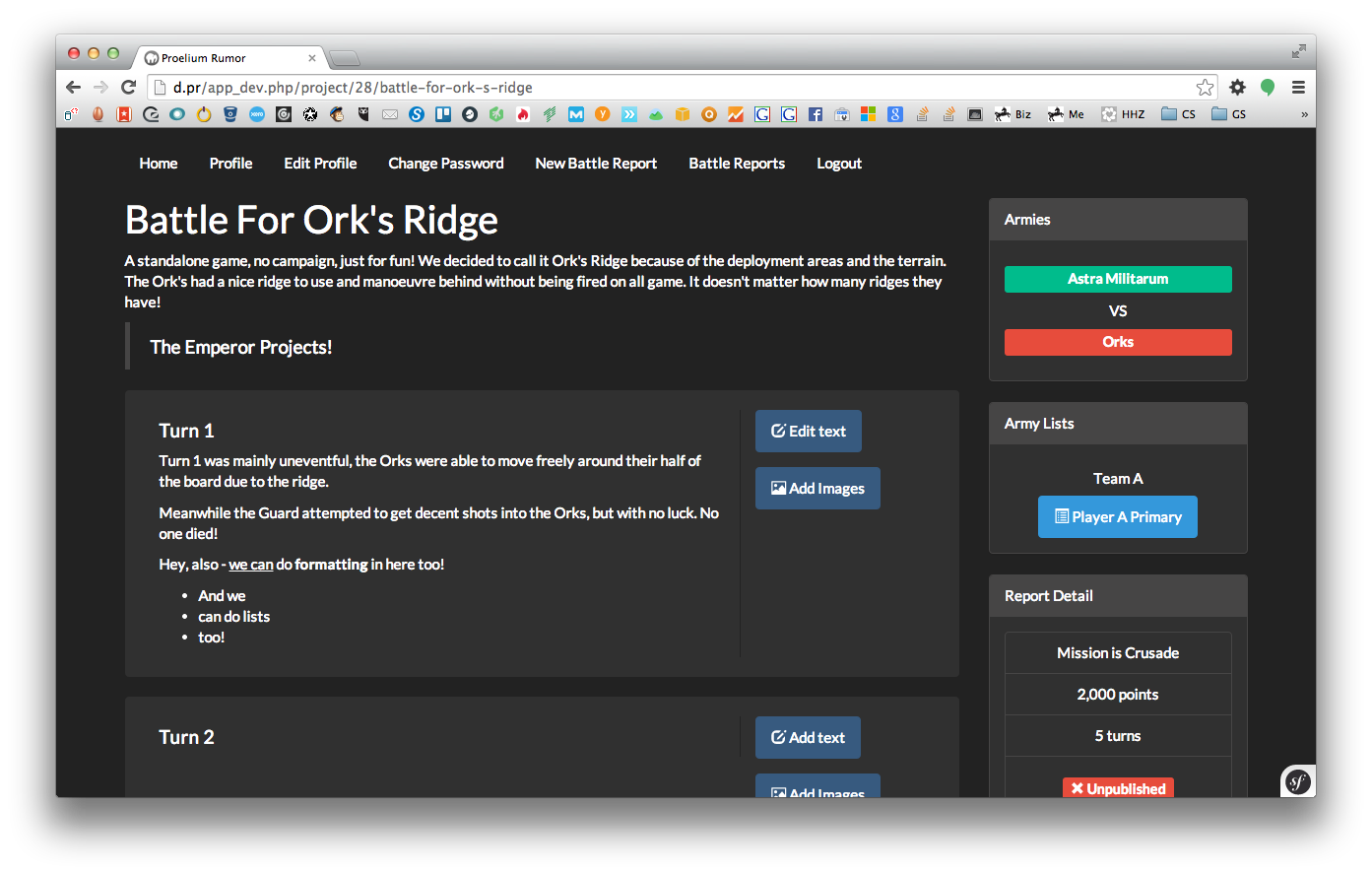1372x875 pixels.
Task: Select the Proelium Rumor browser tab
Action: pyautogui.click(x=229, y=58)
